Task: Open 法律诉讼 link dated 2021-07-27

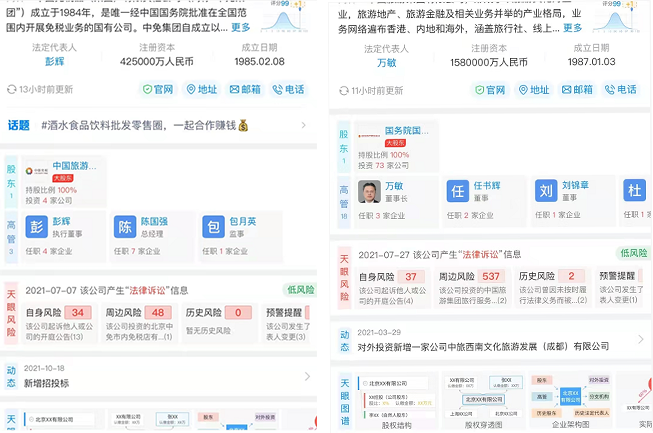Action: coord(480,254)
